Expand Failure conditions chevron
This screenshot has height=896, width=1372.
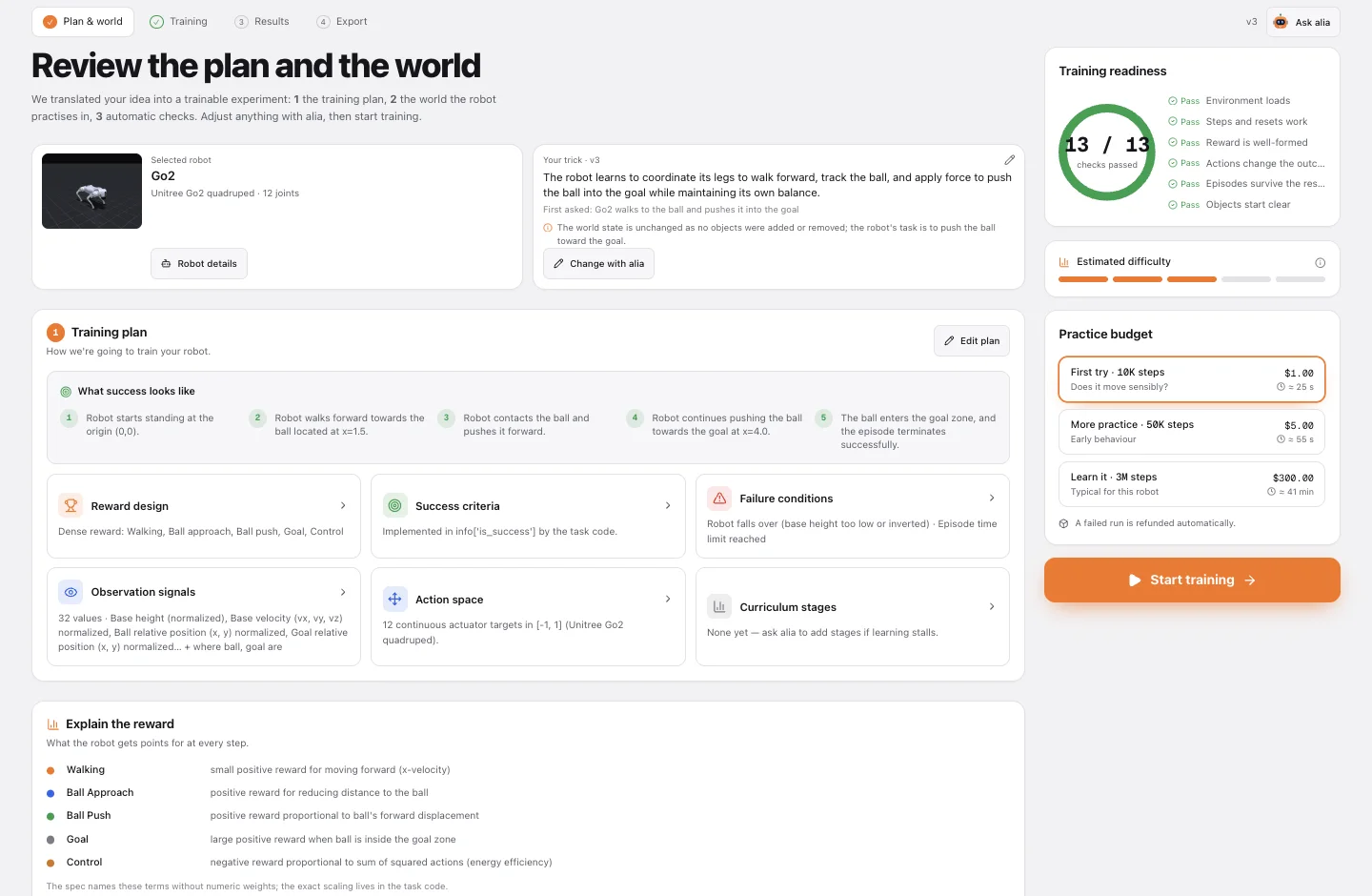pos(992,498)
